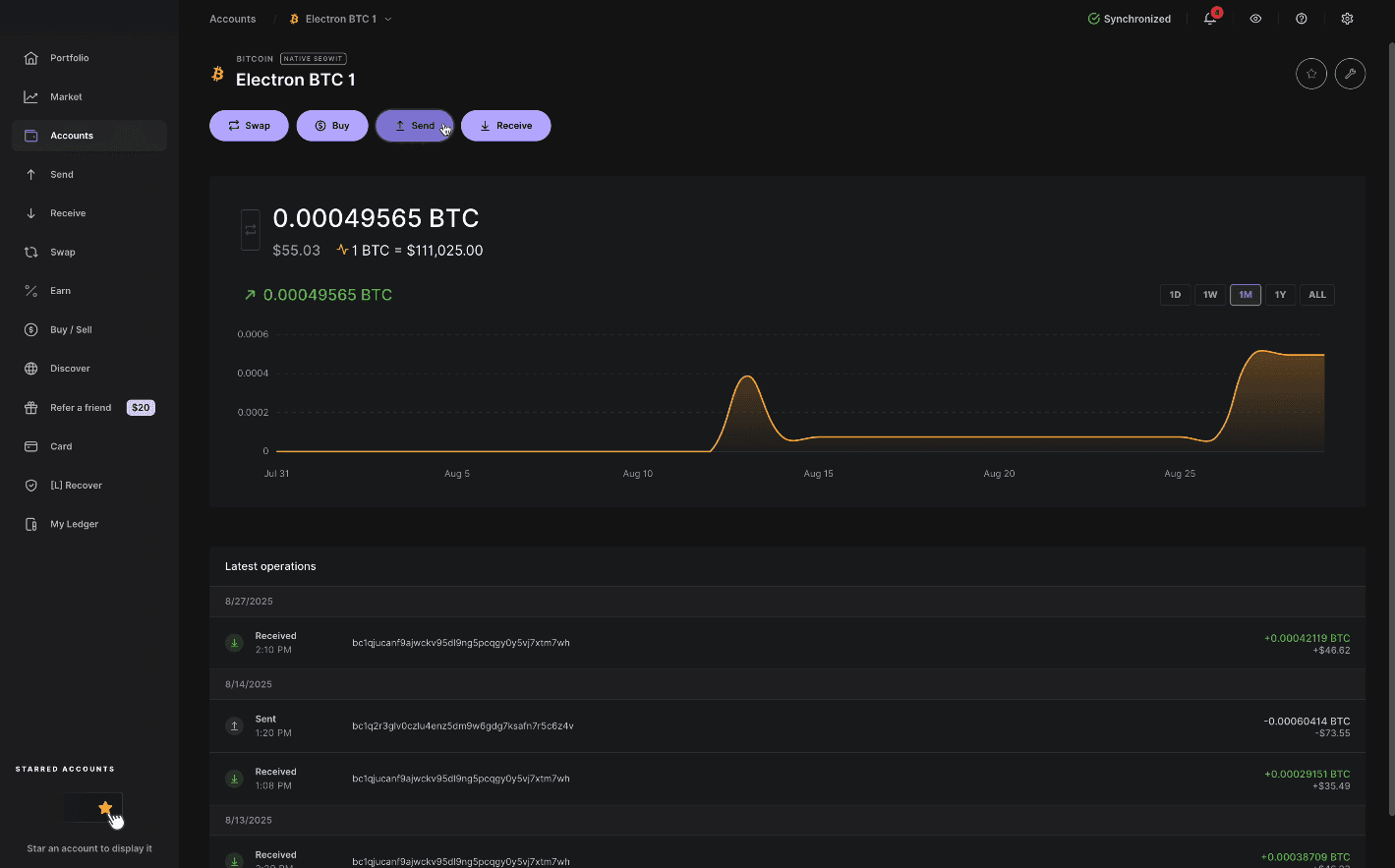Open the notifications bell
This screenshot has height=868, width=1395.
[x=1210, y=19]
